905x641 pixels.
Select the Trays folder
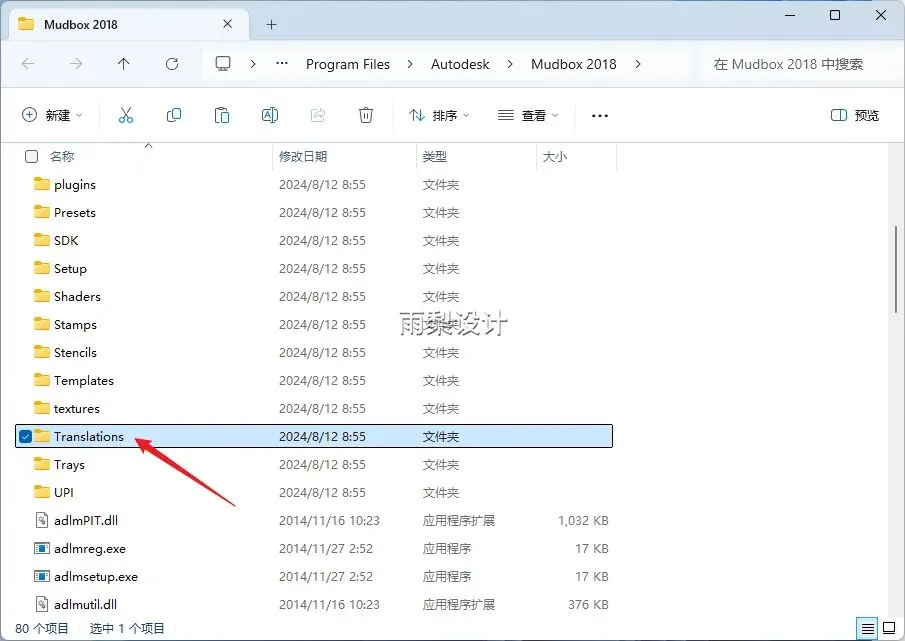(314, 464)
